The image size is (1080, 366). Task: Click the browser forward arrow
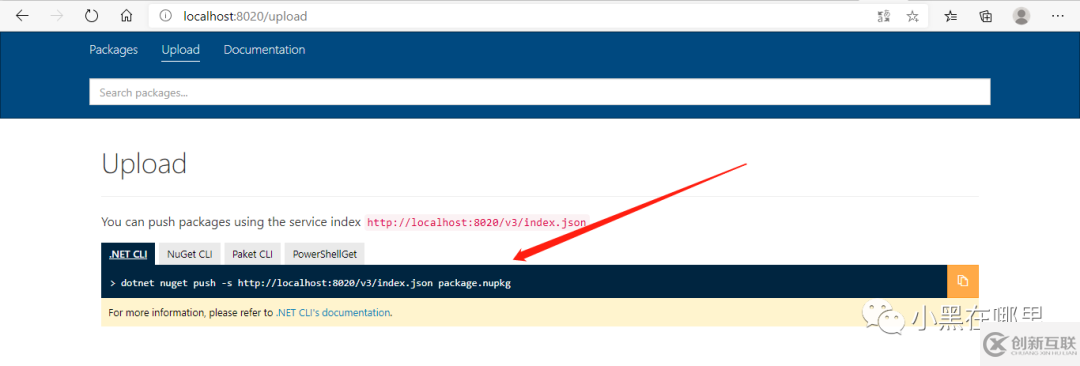(57, 16)
